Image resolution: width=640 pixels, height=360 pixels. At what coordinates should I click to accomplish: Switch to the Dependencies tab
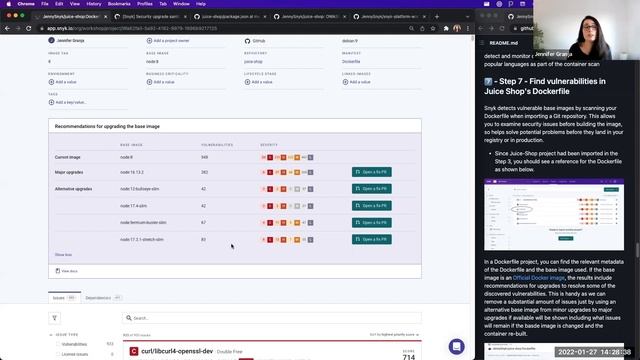click(103, 298)
